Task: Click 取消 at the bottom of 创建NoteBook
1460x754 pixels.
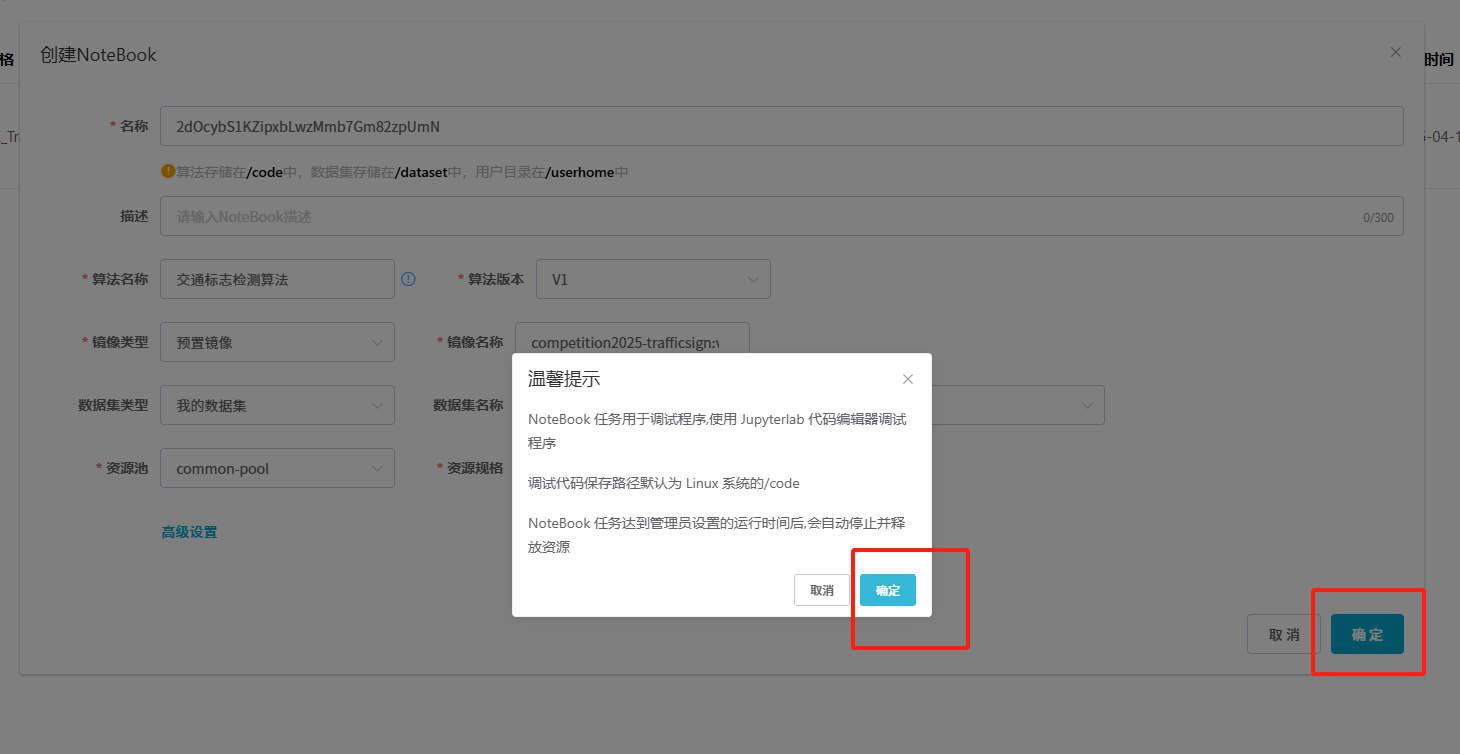Action: pos(1283,634)
